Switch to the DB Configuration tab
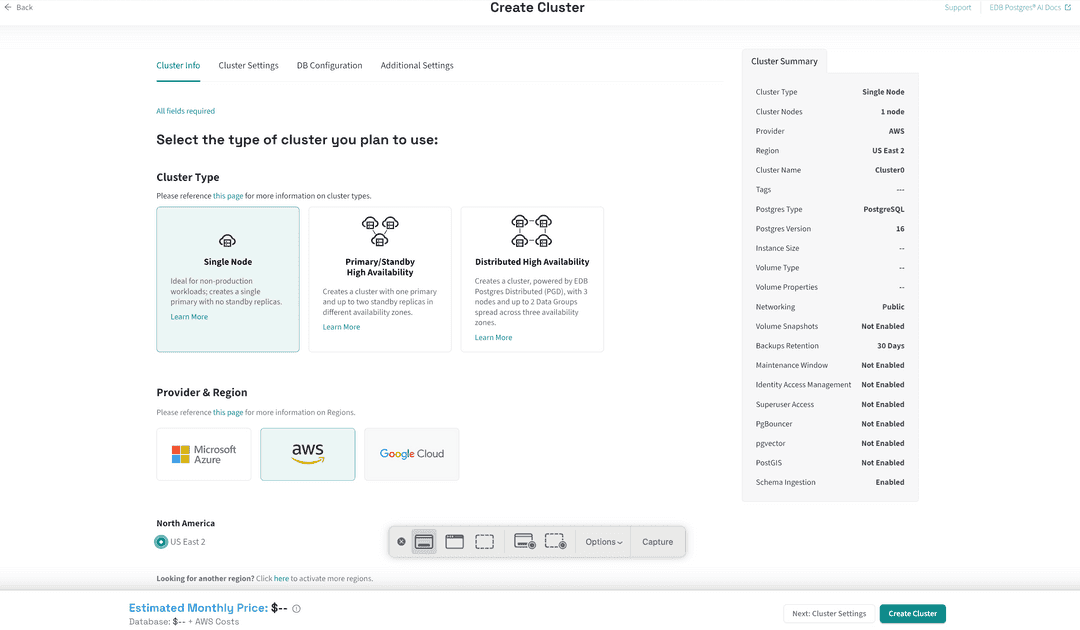This screenshot has width=1080, height=630. click(329, 65)
